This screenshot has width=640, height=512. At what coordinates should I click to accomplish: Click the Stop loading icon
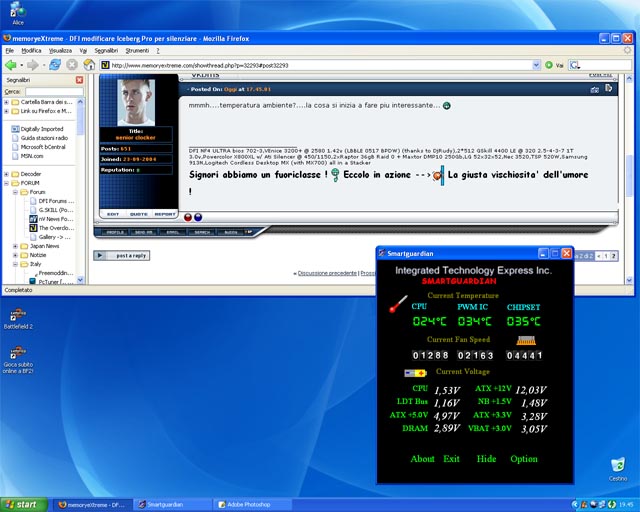pyautogui.click(x=72, y=65)
